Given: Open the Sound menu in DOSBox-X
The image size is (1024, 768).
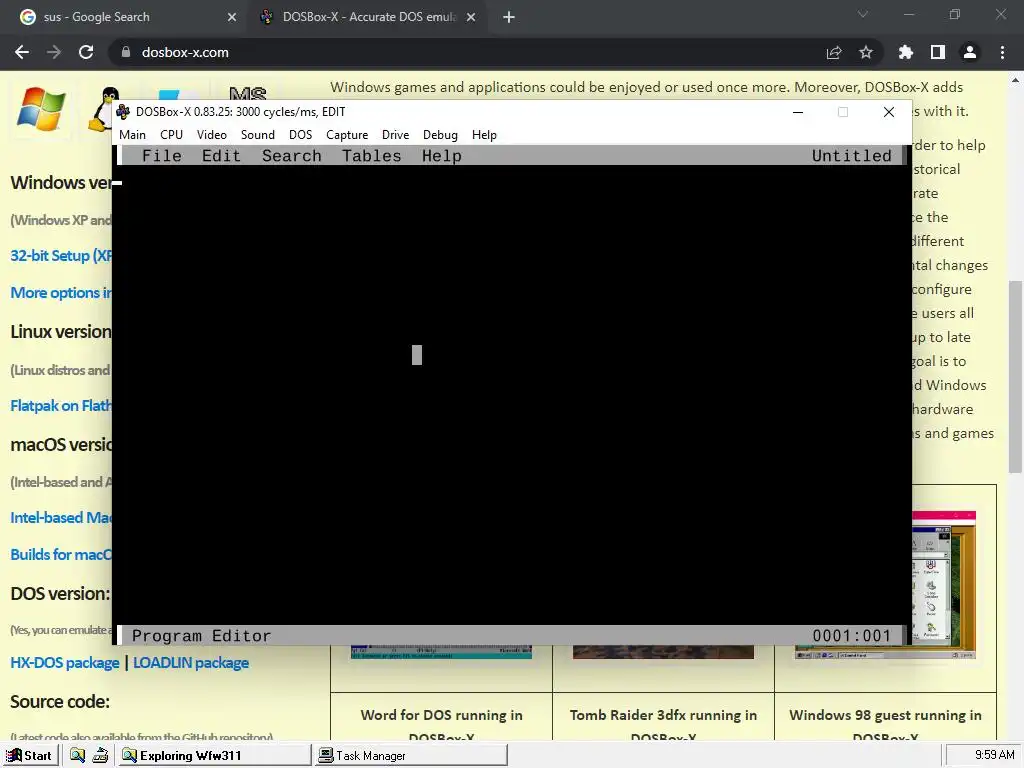Looking at the screenshot, I should click(x=257, y=135).
